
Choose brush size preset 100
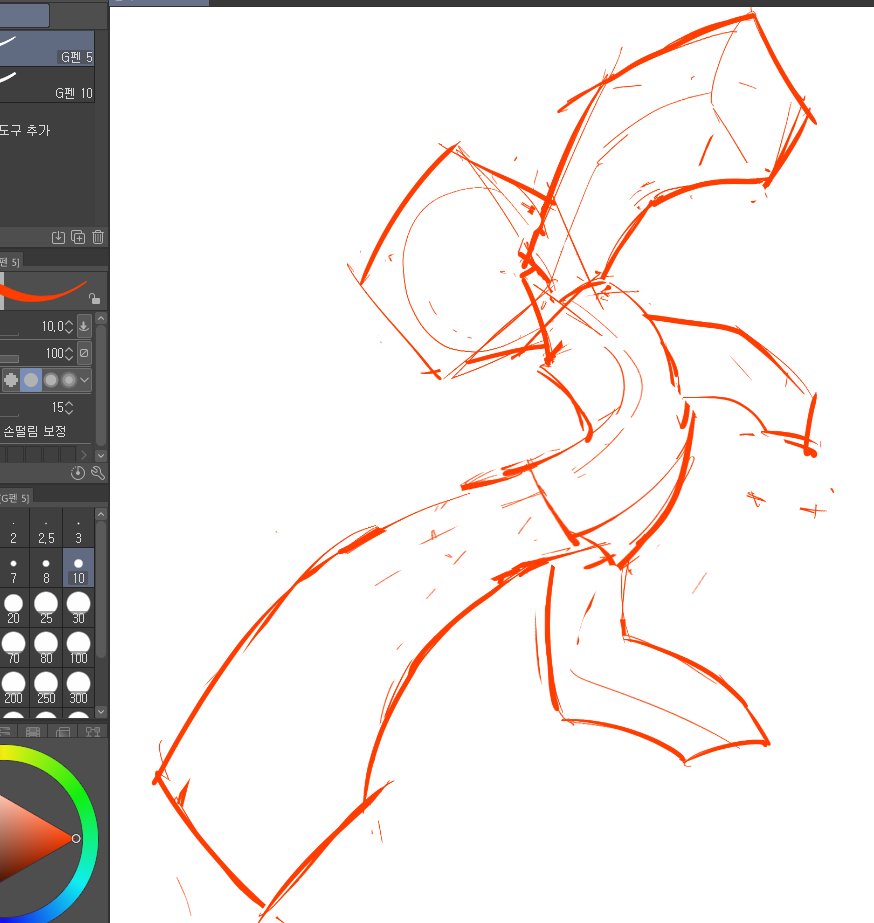pos(78,648)
